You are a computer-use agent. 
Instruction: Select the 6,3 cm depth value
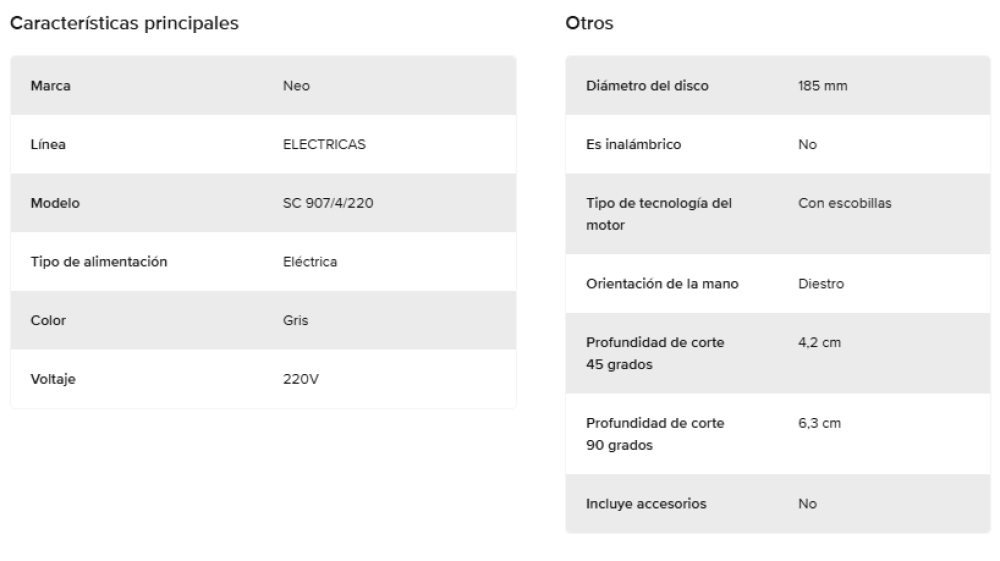819,423
